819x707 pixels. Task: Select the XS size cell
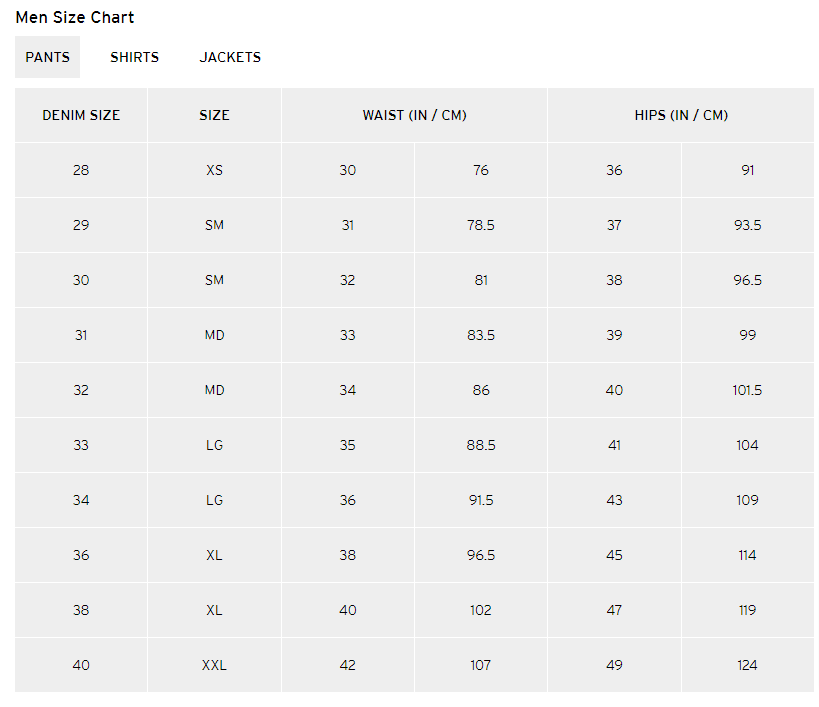pyautogui.click(x=214, y=170)
